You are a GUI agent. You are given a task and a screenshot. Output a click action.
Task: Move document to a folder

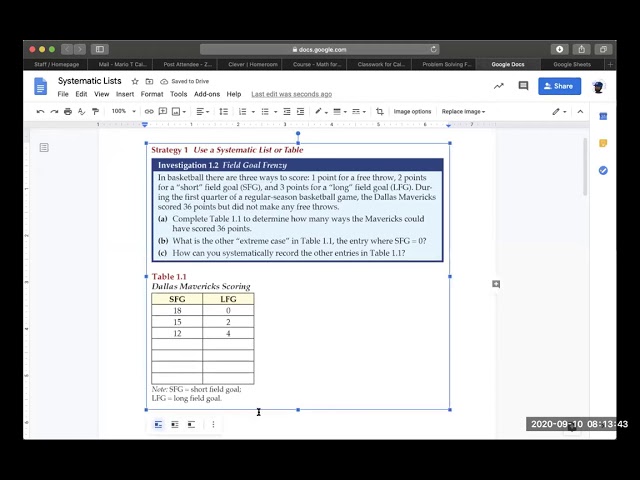(149, 81)
